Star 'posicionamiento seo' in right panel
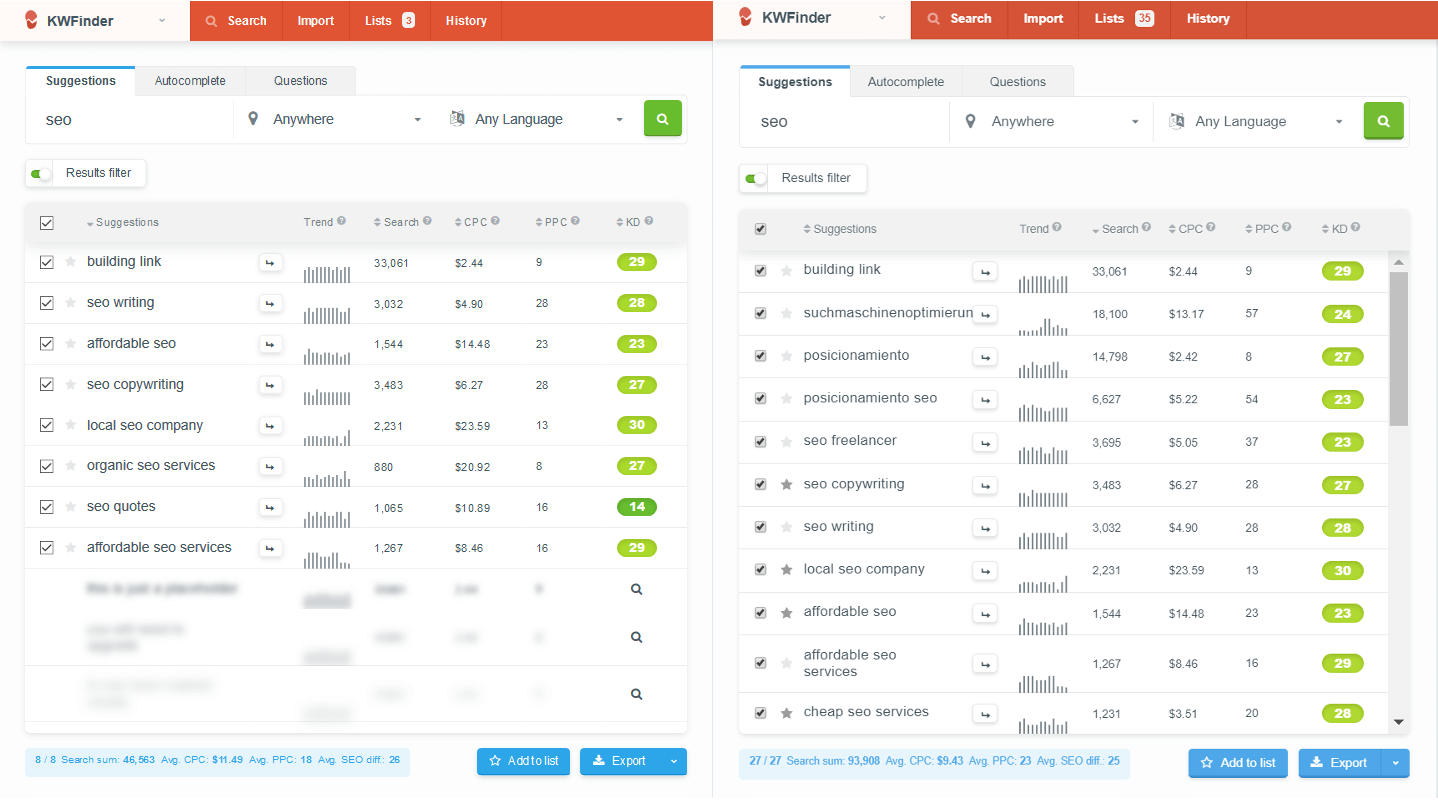This screenshot has height=800, width=1438. [786, 399]
